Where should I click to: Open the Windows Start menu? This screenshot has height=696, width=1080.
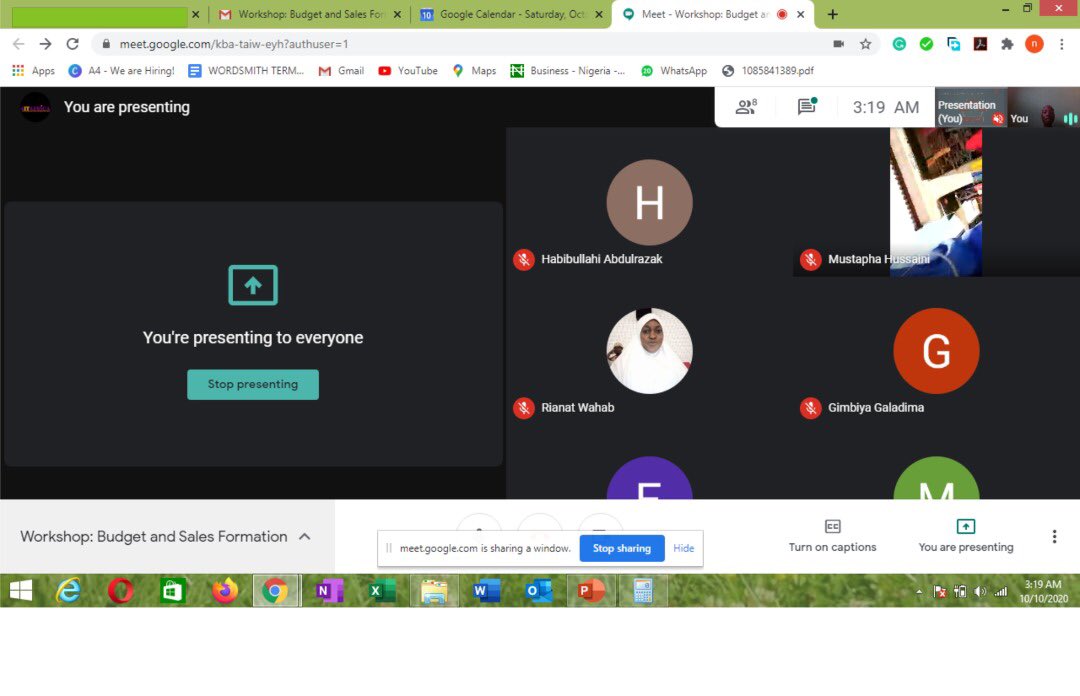(x=21, y=591)
